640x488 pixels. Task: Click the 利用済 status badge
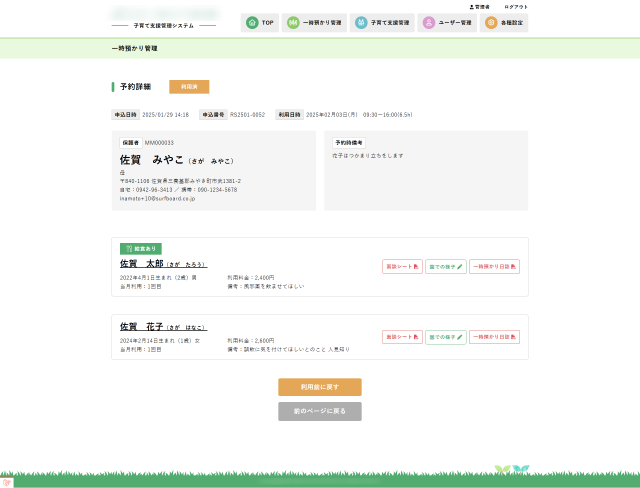point(189,87)
